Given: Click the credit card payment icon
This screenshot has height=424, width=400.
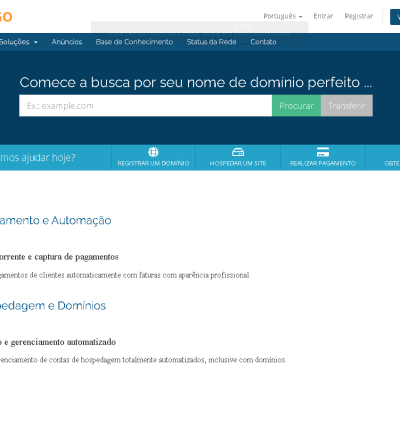Looking at the screenshot, I should coord(323,152).
